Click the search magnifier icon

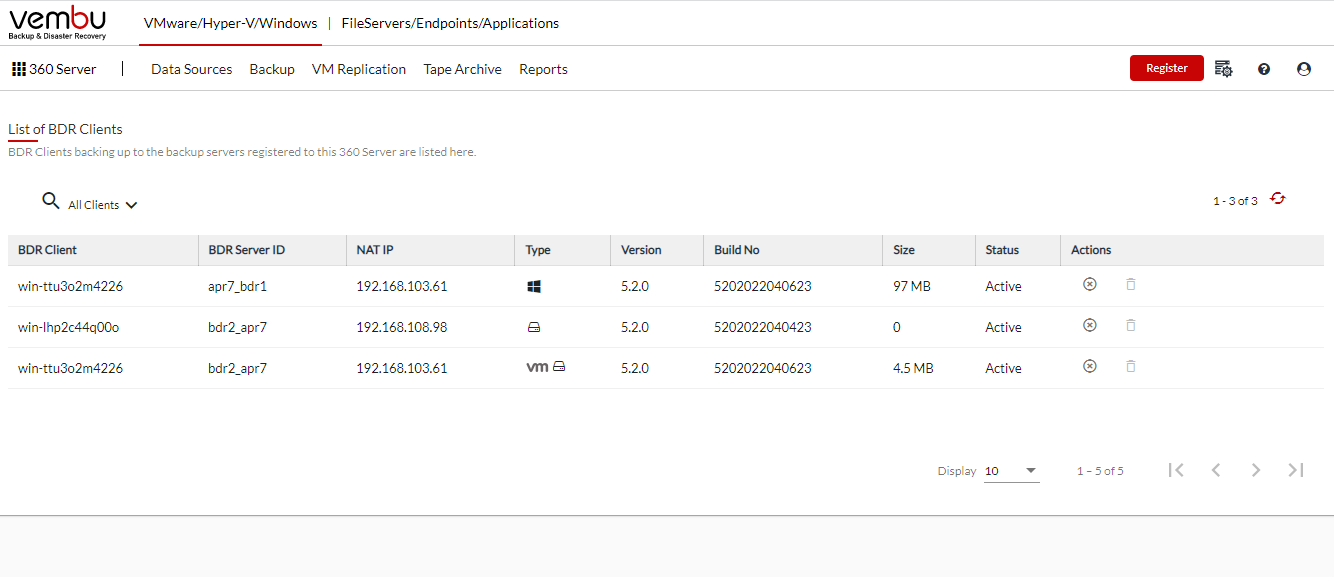coord(51,201)
